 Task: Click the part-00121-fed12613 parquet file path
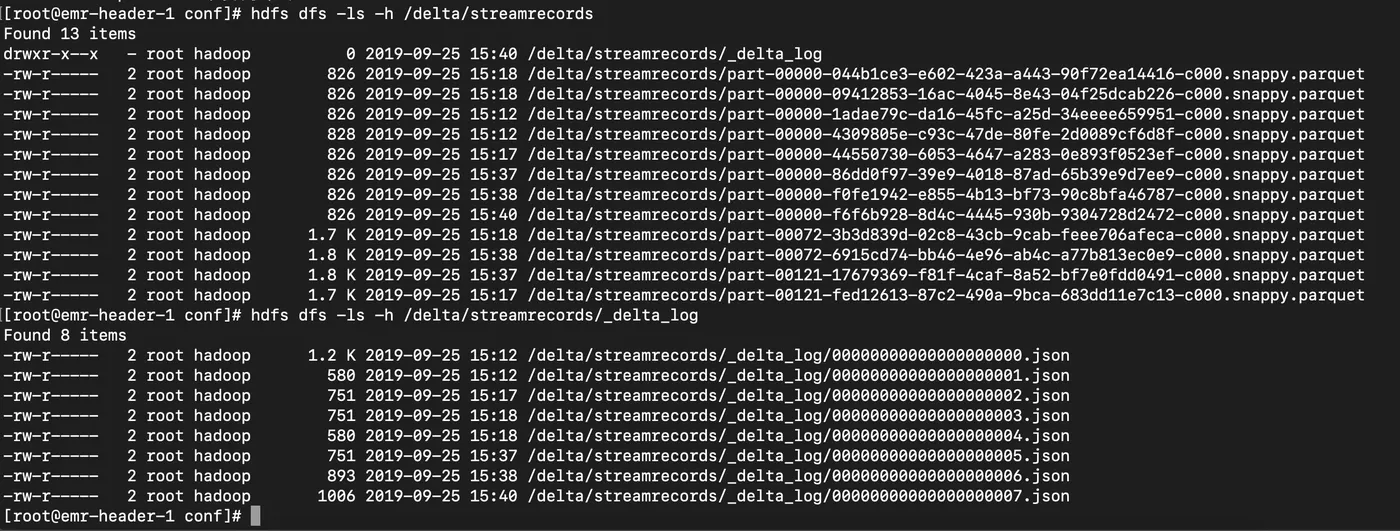coord(946,295)
